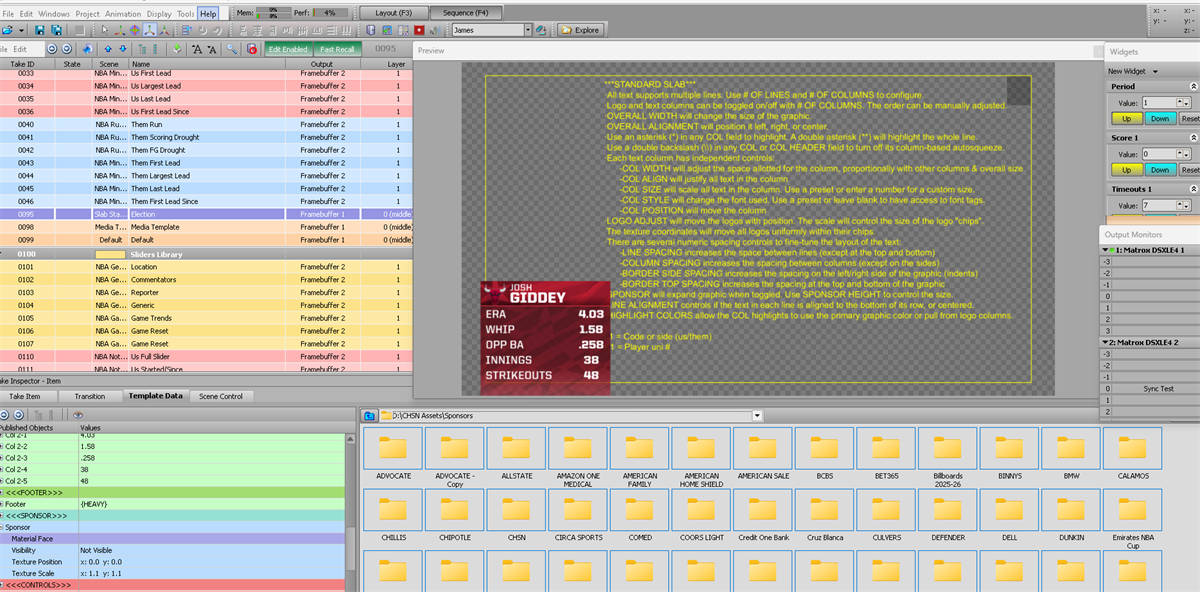Open the Windows menu

(x=54, y=14)
